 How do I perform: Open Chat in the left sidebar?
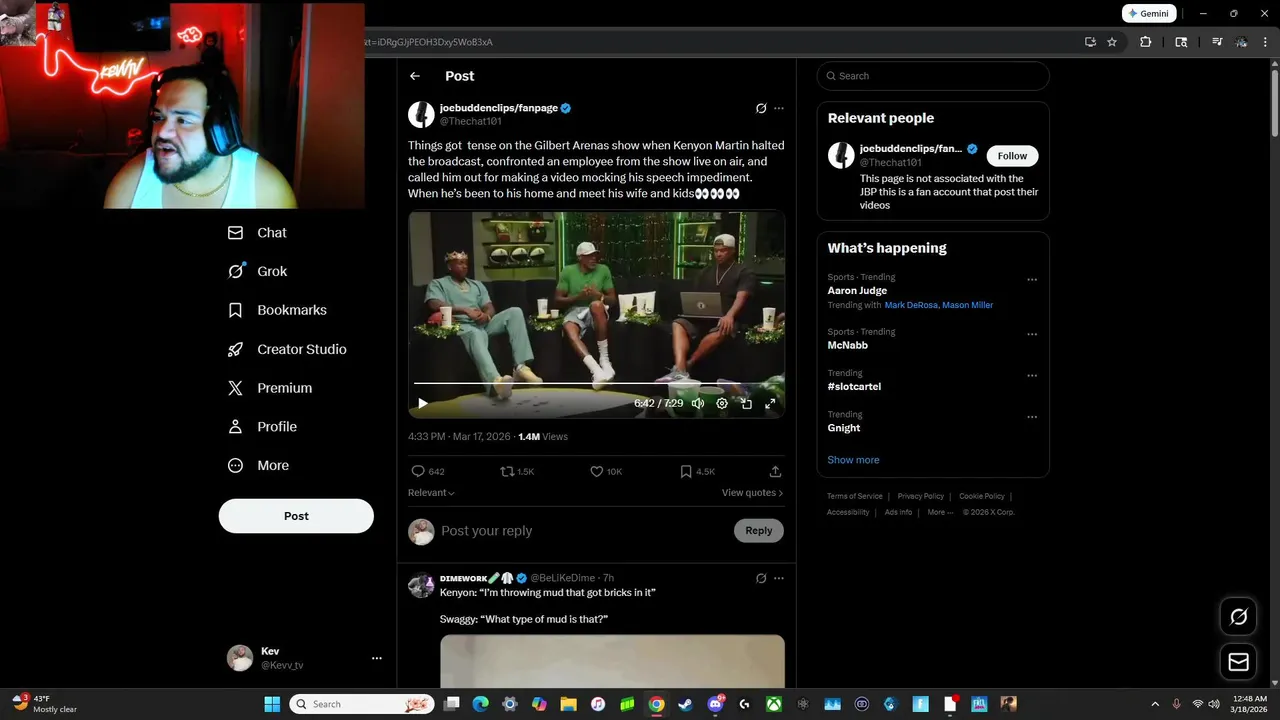click(257, 233)
